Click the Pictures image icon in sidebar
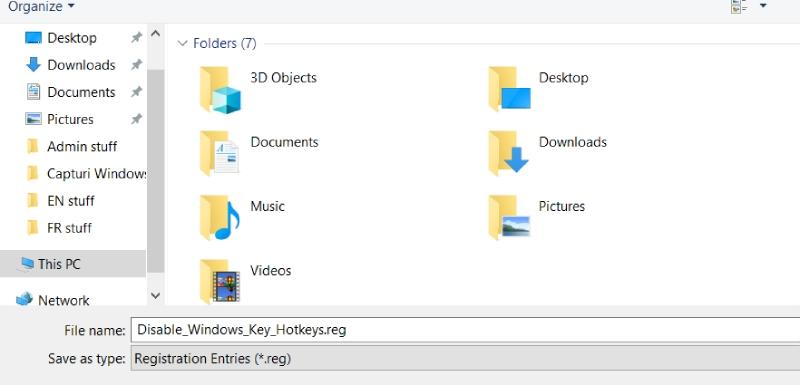800x385 pixels. tap(33, 119)
